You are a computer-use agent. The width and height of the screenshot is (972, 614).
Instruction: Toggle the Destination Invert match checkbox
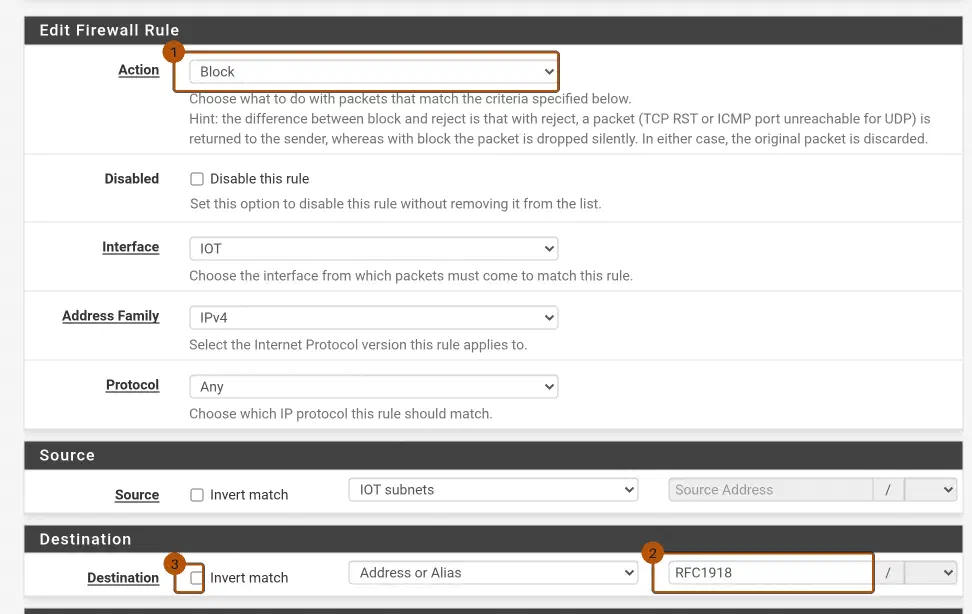tap(197, 578)
